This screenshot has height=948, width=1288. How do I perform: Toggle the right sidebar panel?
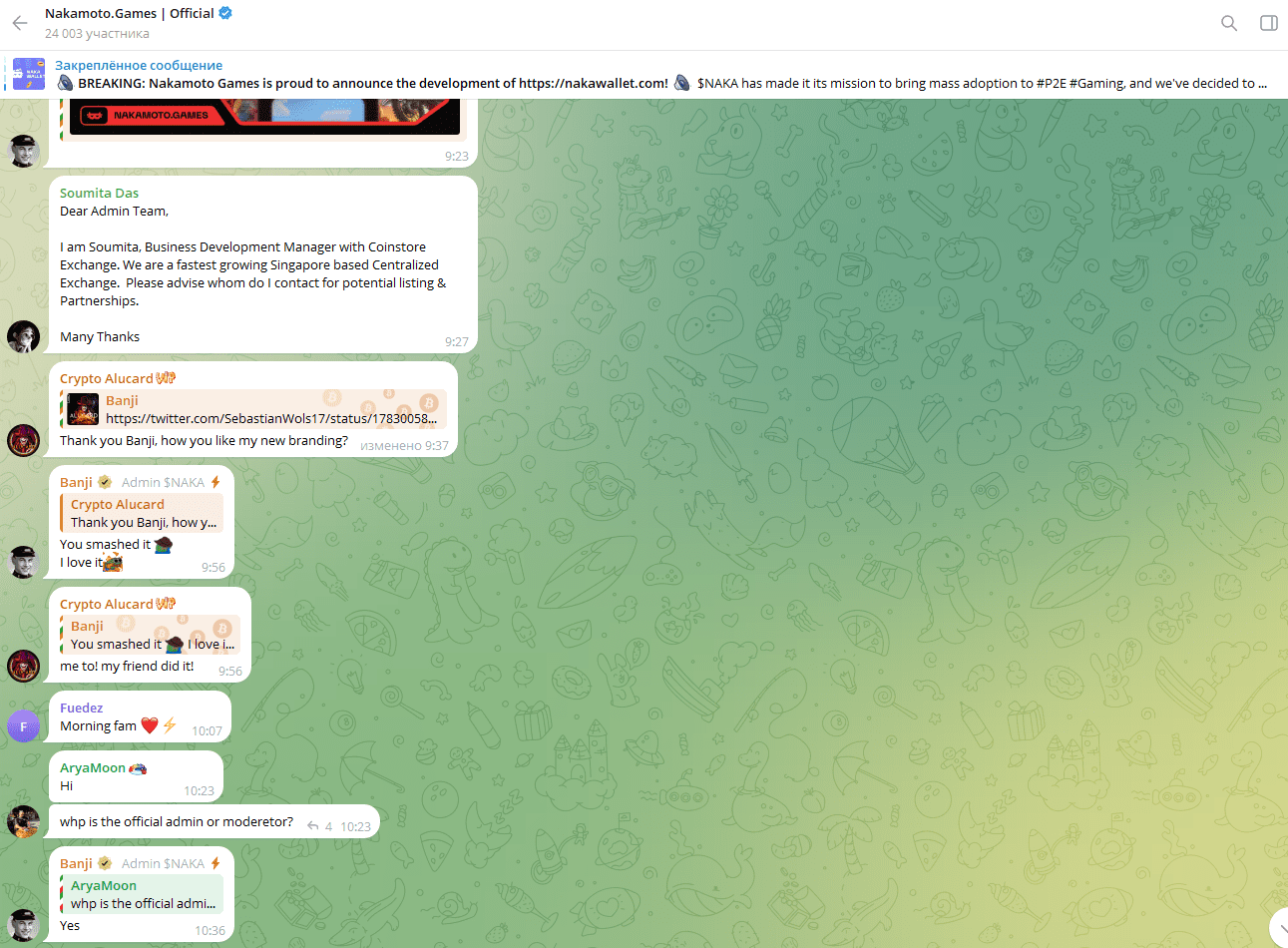coord(1269,23)
